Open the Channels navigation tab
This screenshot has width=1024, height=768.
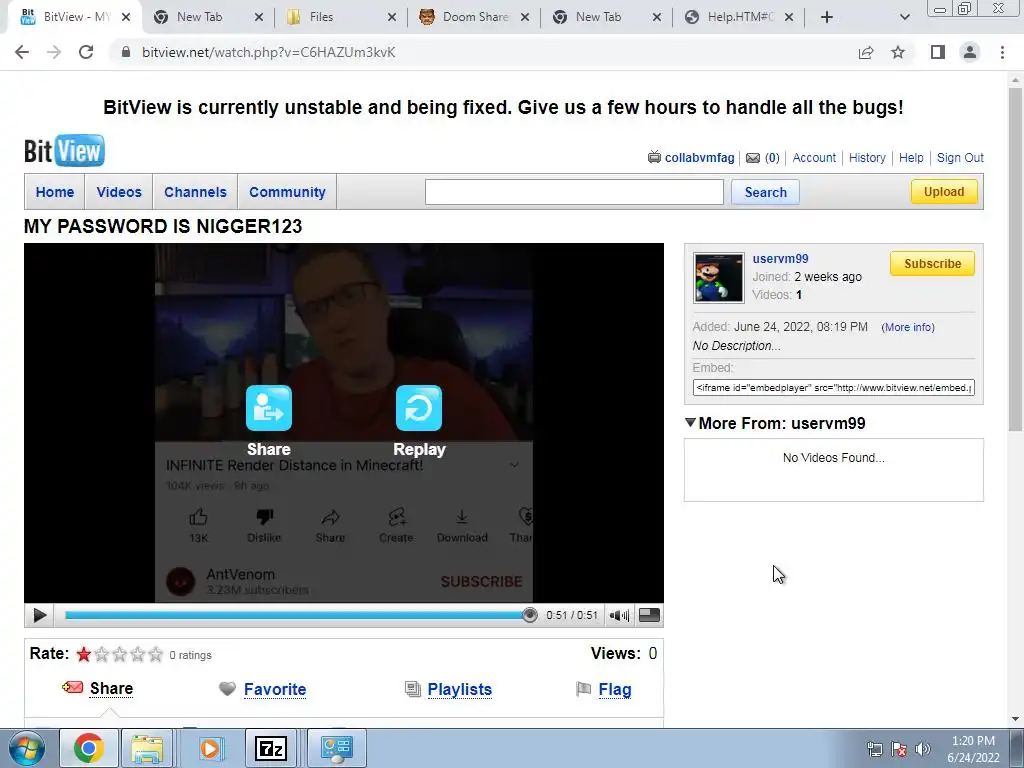click(x=195, y=192)
